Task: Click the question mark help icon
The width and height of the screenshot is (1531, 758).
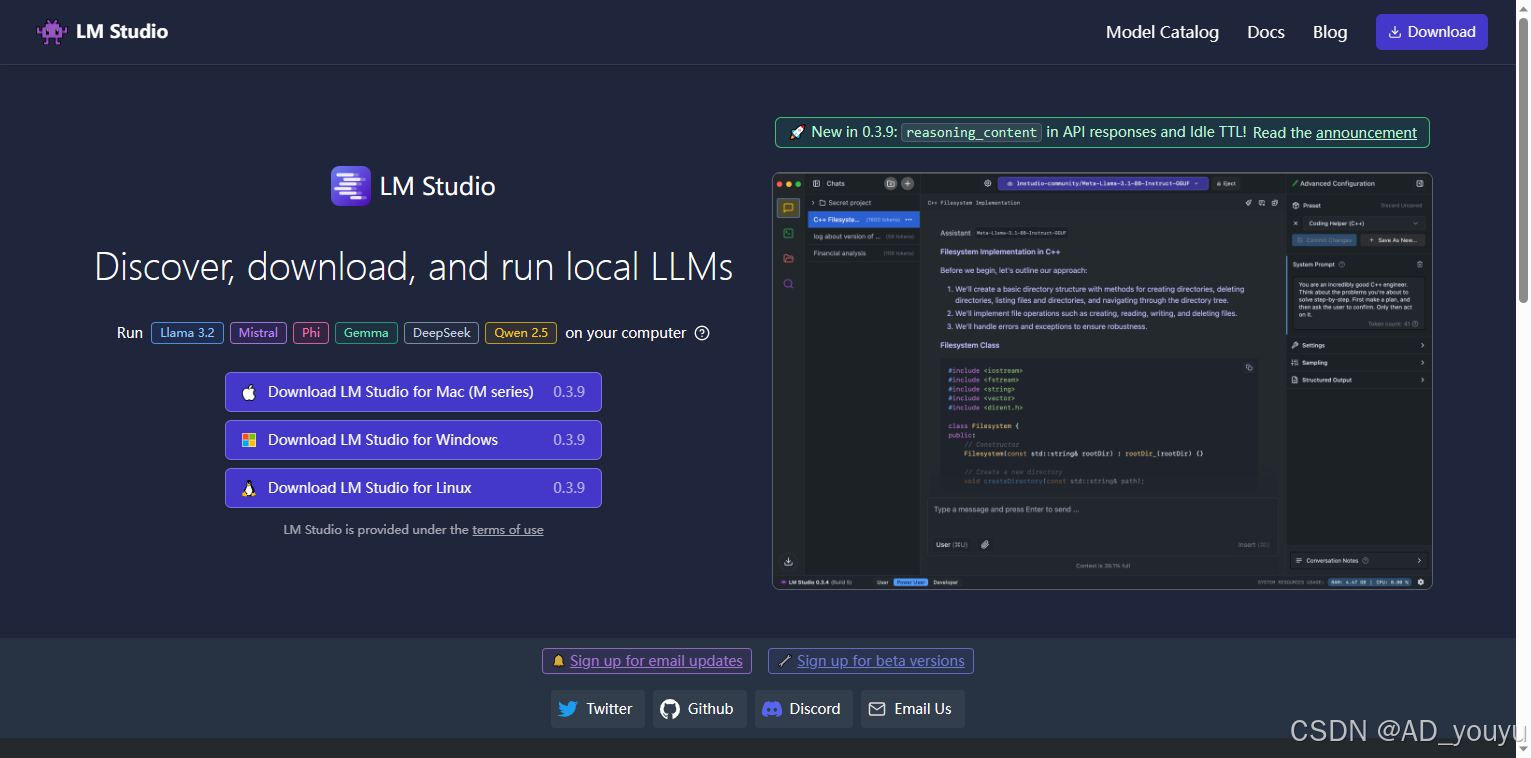Action: [x=702, y=333]
